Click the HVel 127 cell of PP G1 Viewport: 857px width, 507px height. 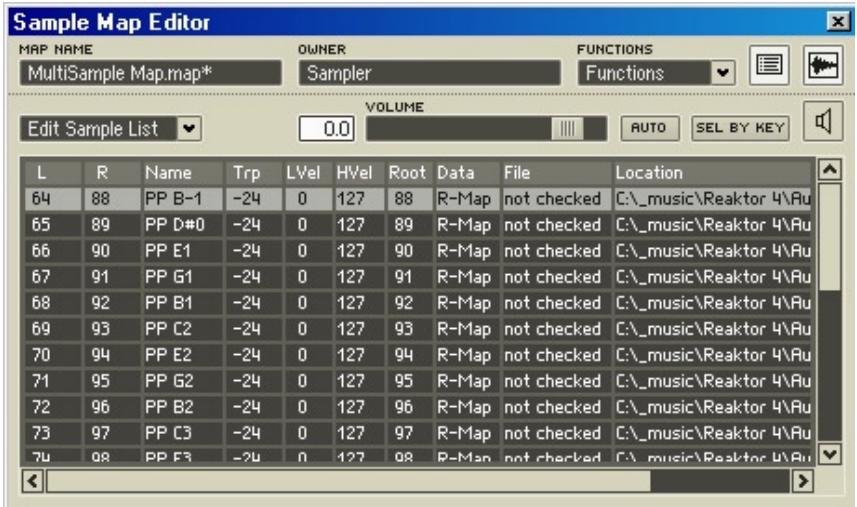[359, 277]
